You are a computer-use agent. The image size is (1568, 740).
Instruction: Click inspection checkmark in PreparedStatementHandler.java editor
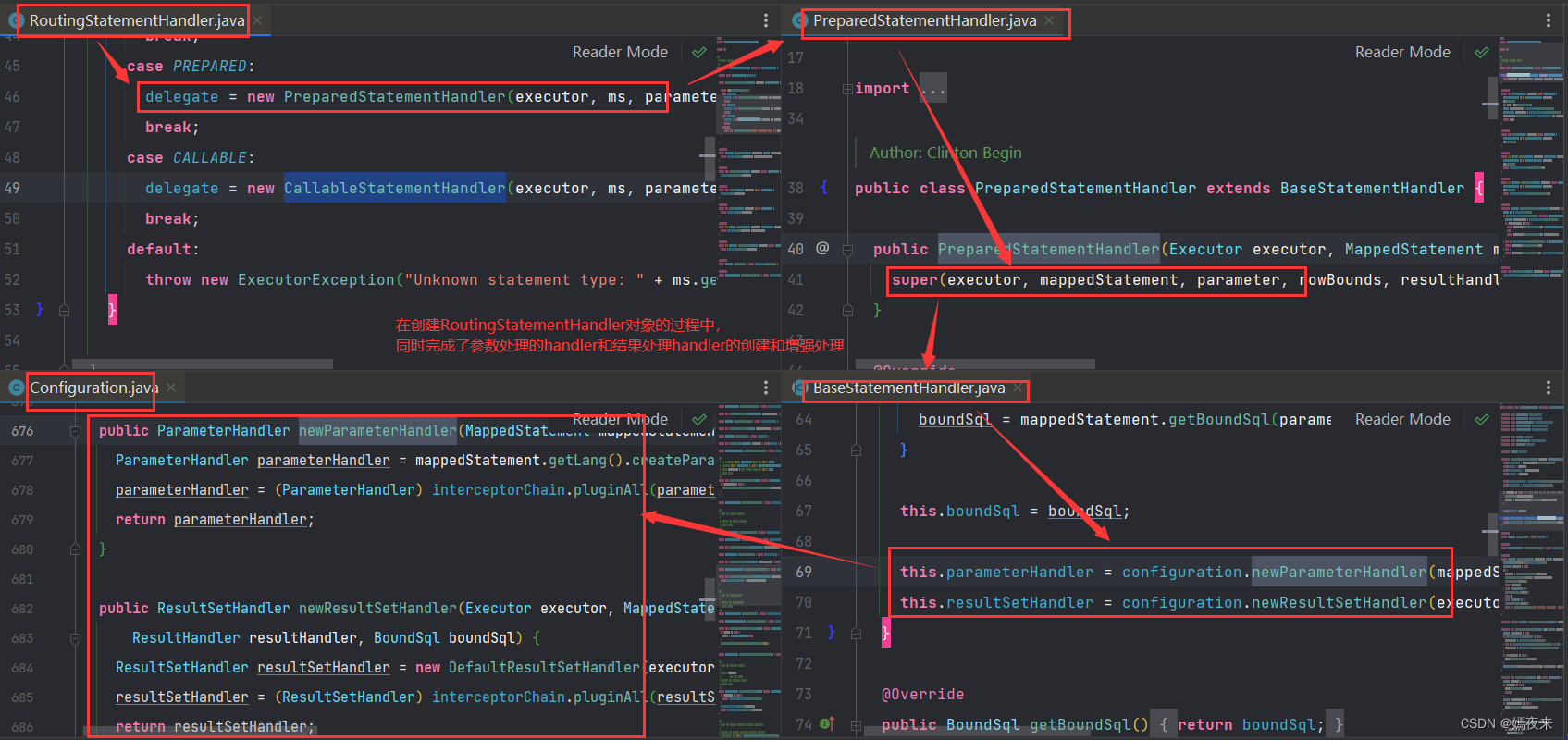tap(1482, 53)
